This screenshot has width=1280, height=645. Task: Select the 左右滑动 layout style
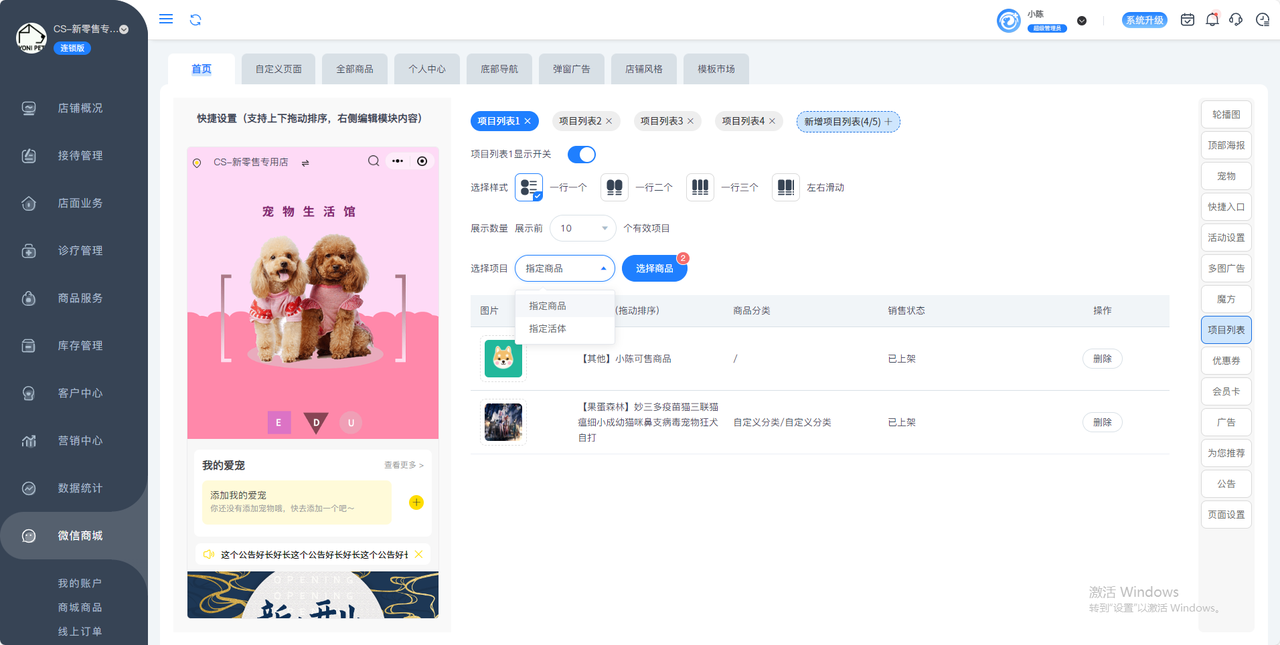786,187
